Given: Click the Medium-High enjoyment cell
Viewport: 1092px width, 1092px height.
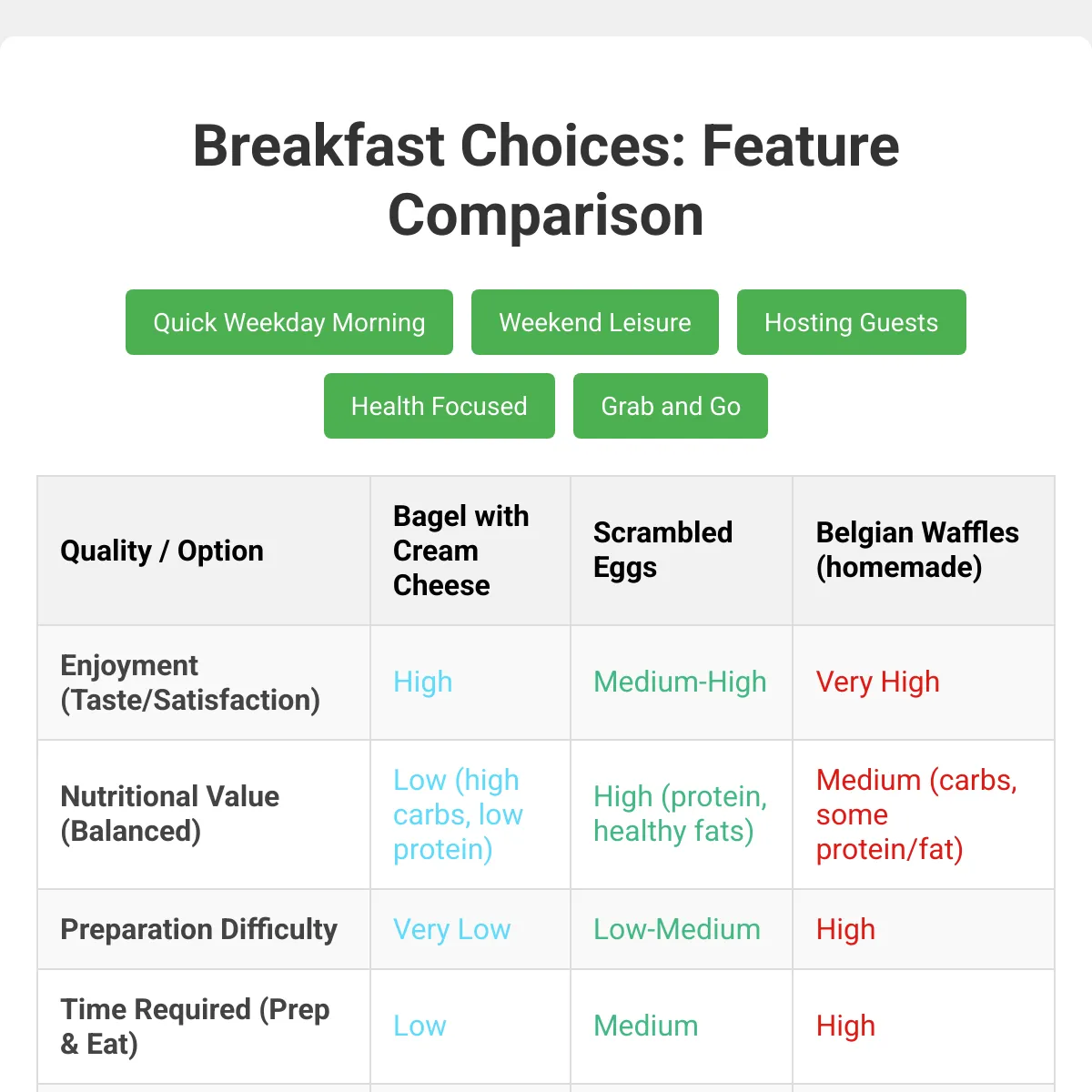Looking at the screenshot, I should pyautogui.click(x=680, y=682).
